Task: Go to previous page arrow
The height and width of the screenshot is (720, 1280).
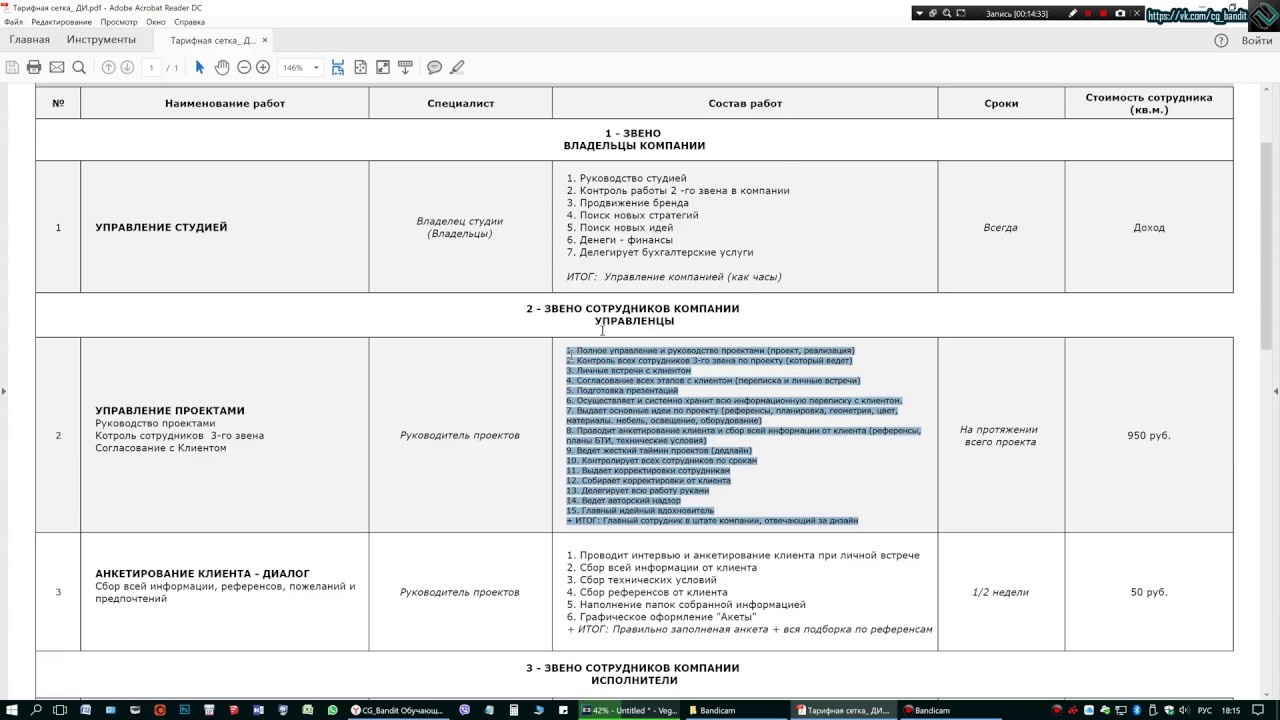Action: click(x=109, y=67)
